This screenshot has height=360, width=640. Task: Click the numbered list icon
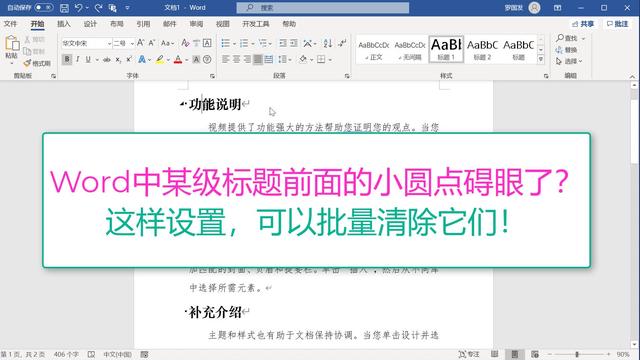pos(244,43)
